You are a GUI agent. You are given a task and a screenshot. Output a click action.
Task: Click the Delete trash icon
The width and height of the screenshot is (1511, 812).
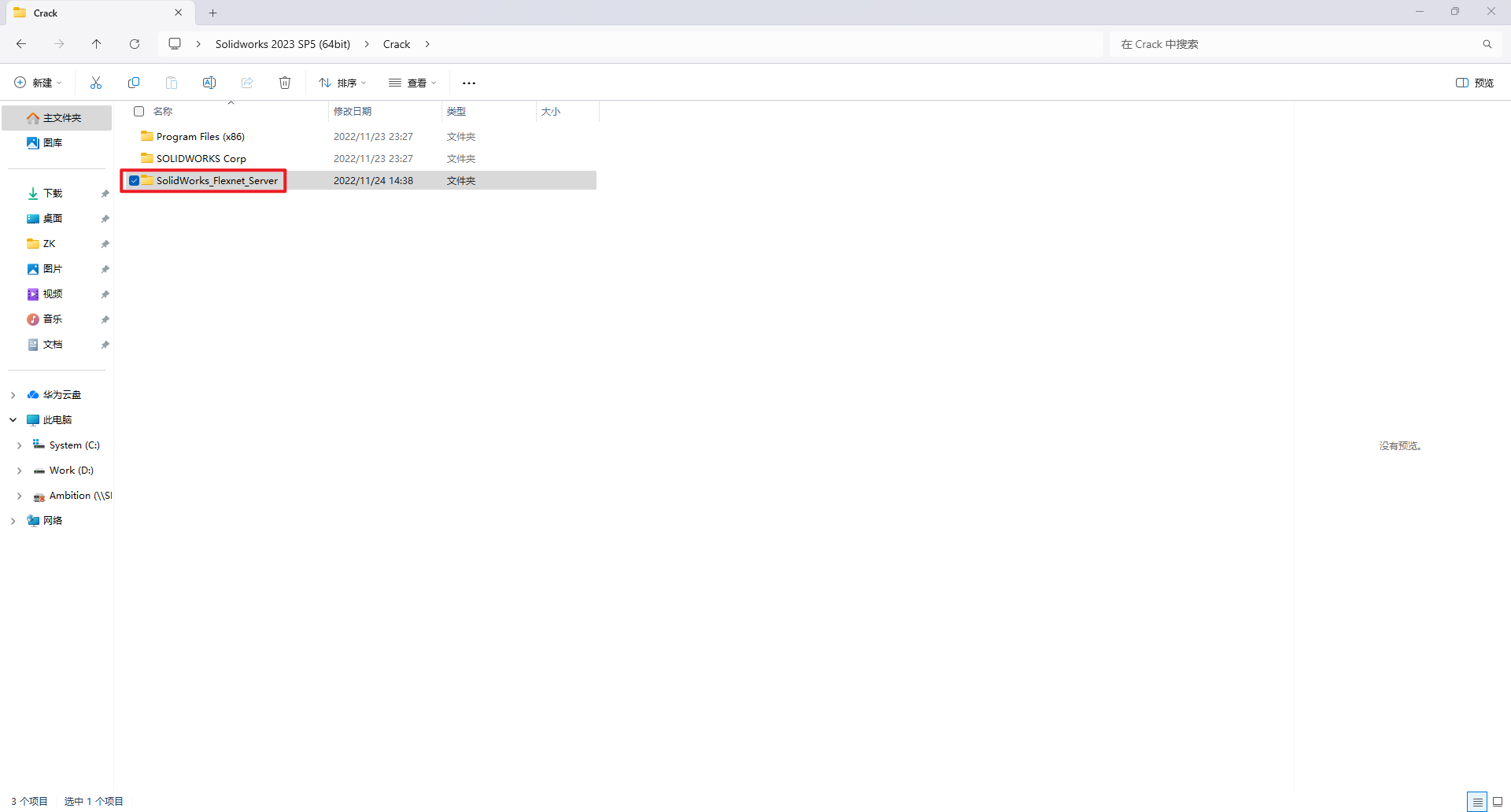click(x=285, y=83)
